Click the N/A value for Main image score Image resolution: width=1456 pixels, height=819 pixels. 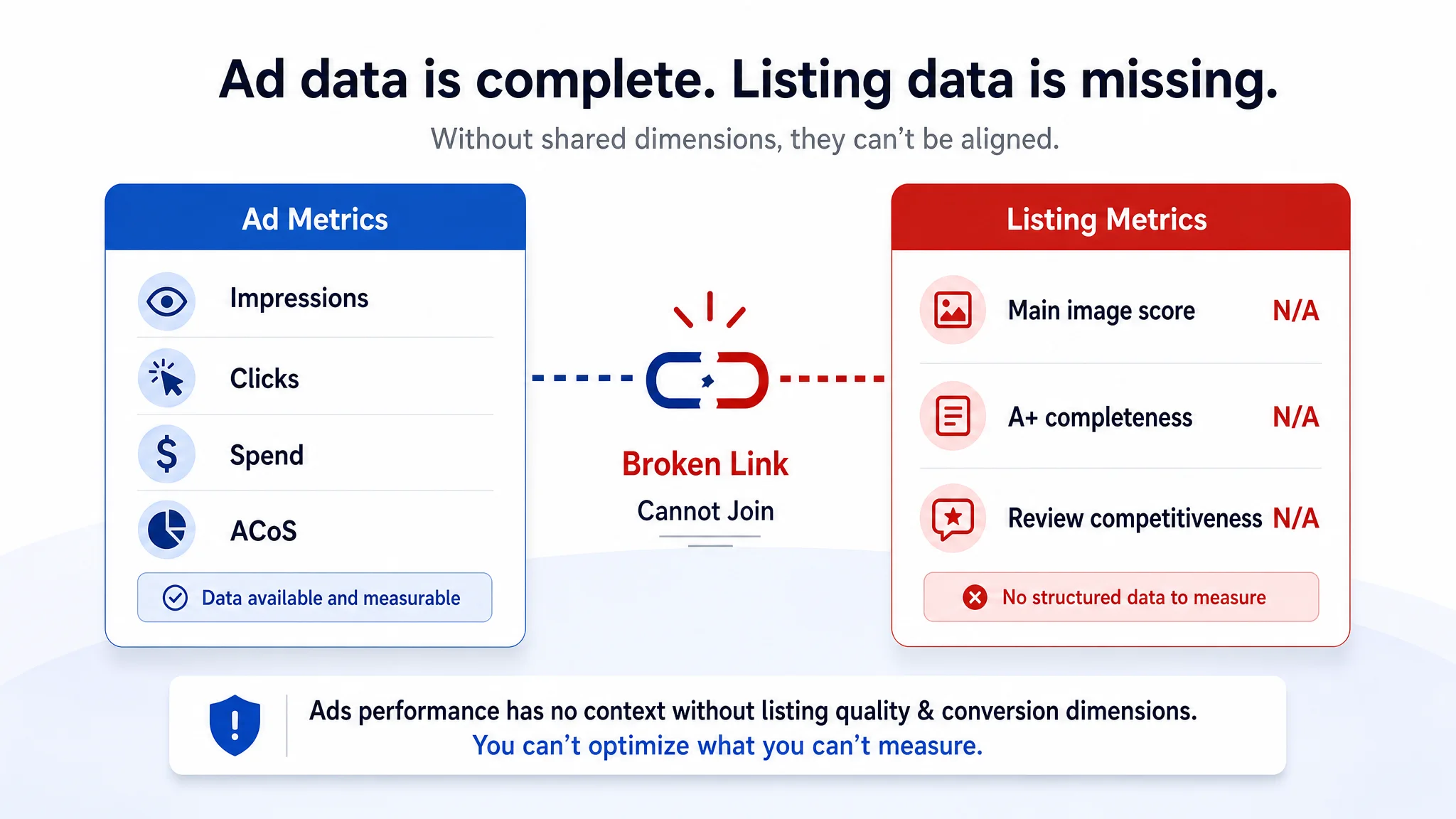1295,311
